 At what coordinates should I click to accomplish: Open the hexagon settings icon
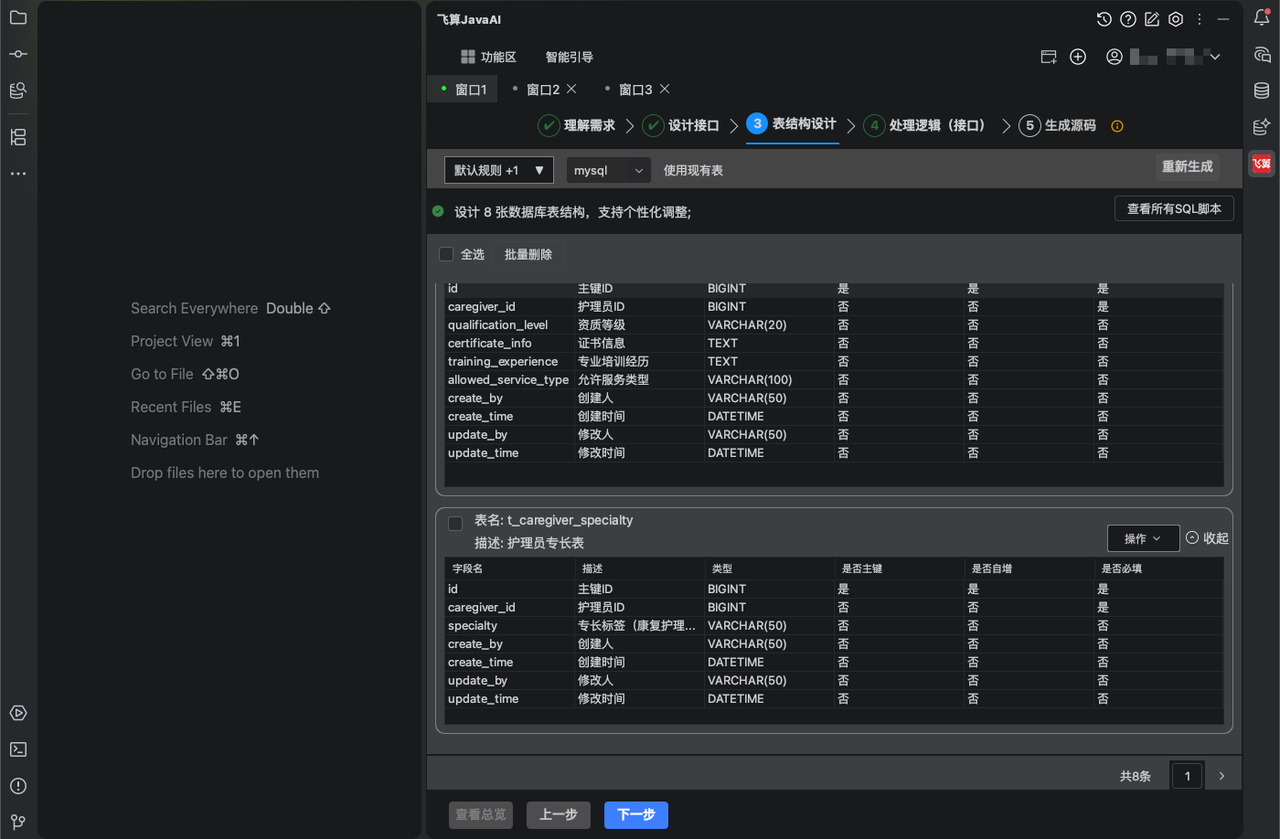point(1176,19)
